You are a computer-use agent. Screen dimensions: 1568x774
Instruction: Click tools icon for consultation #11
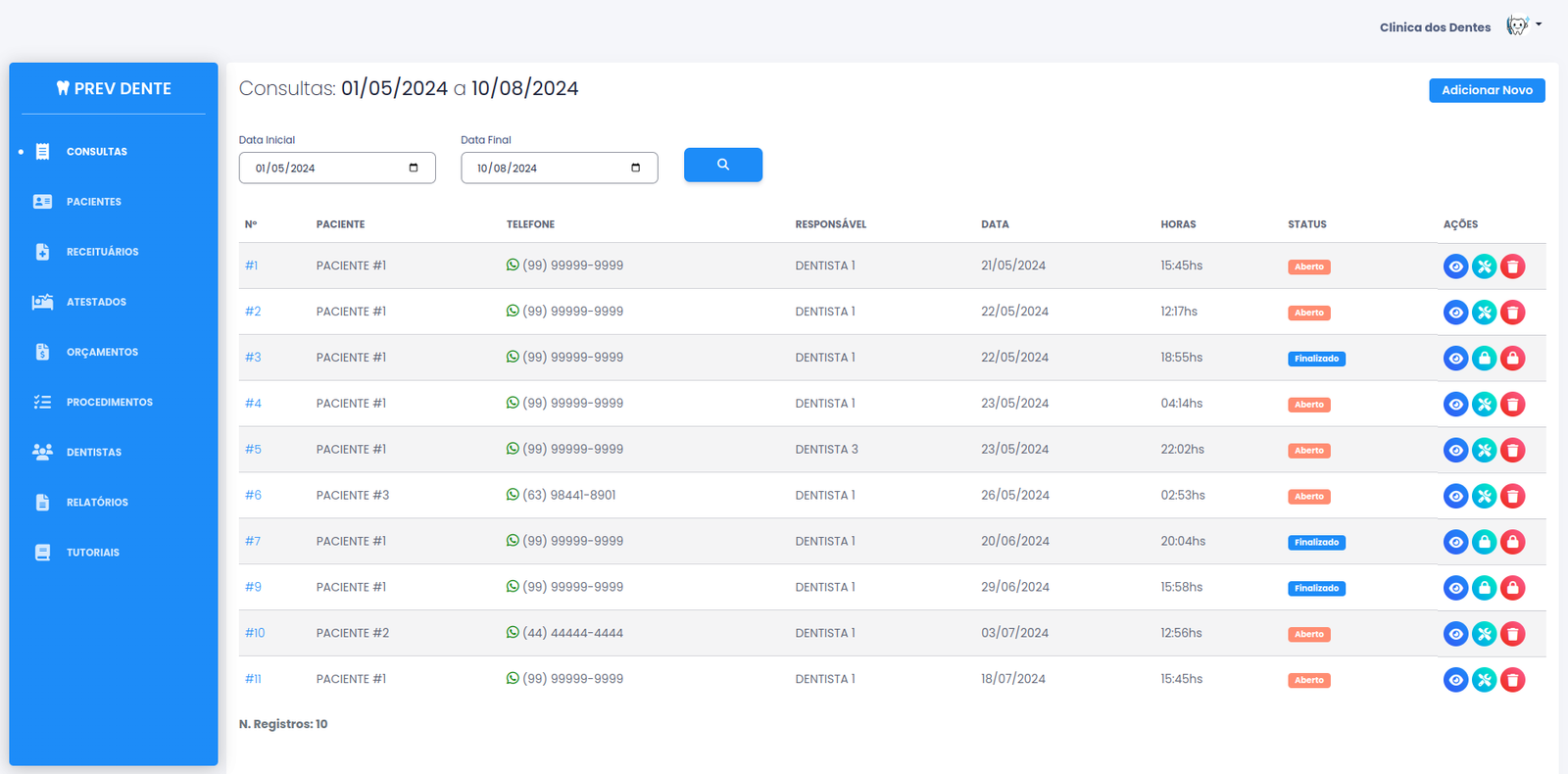(x=1484, y=680)
